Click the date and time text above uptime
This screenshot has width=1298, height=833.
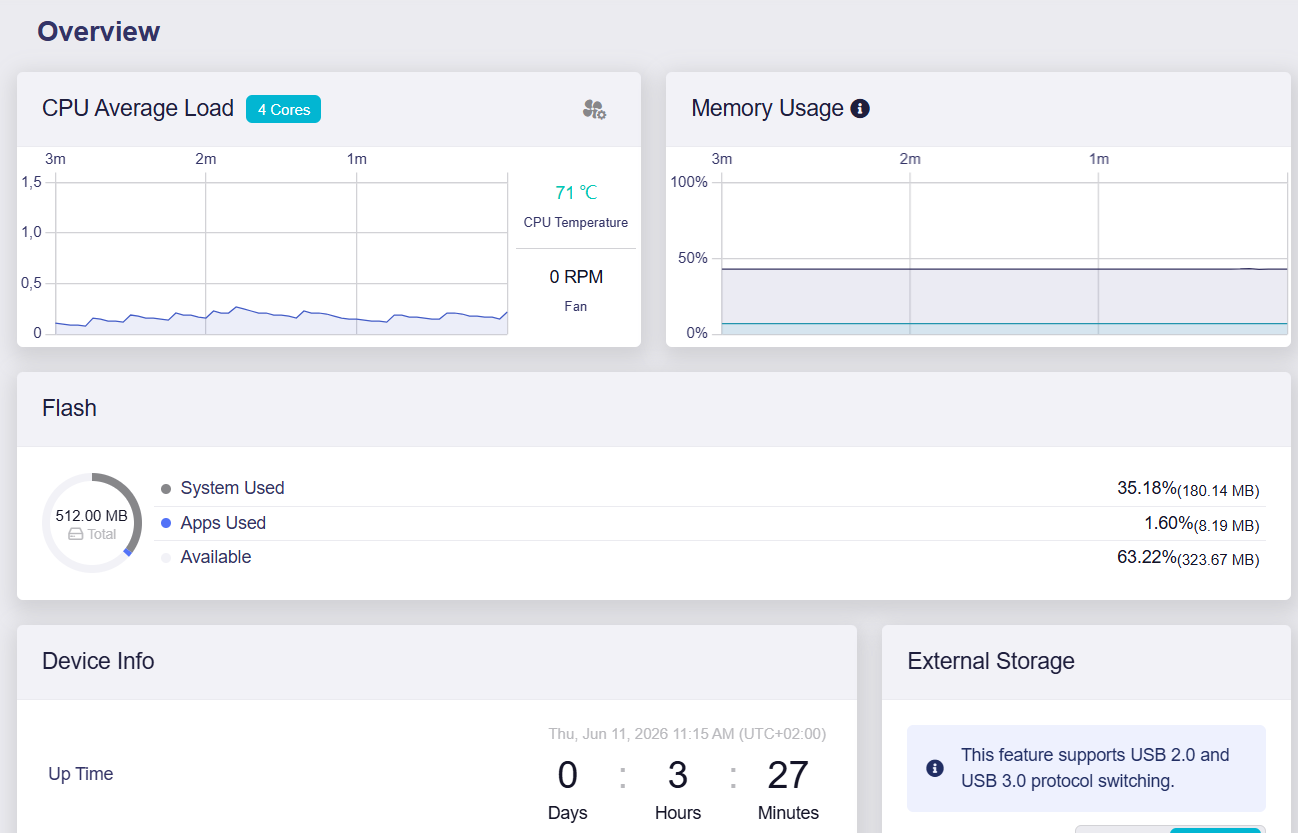687,734
